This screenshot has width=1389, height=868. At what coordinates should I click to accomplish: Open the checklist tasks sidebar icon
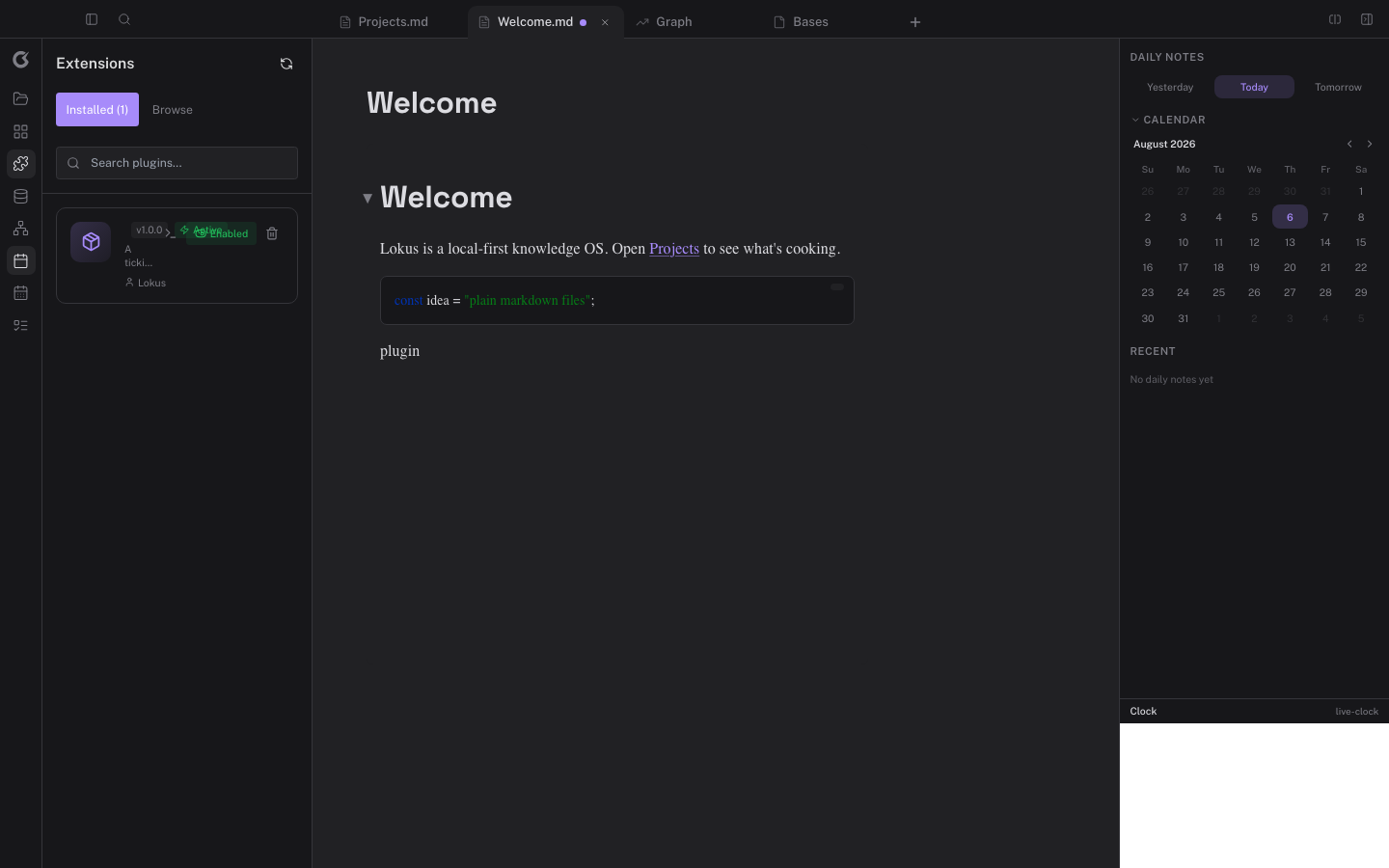pyautogui.click(x=20, y=325)
